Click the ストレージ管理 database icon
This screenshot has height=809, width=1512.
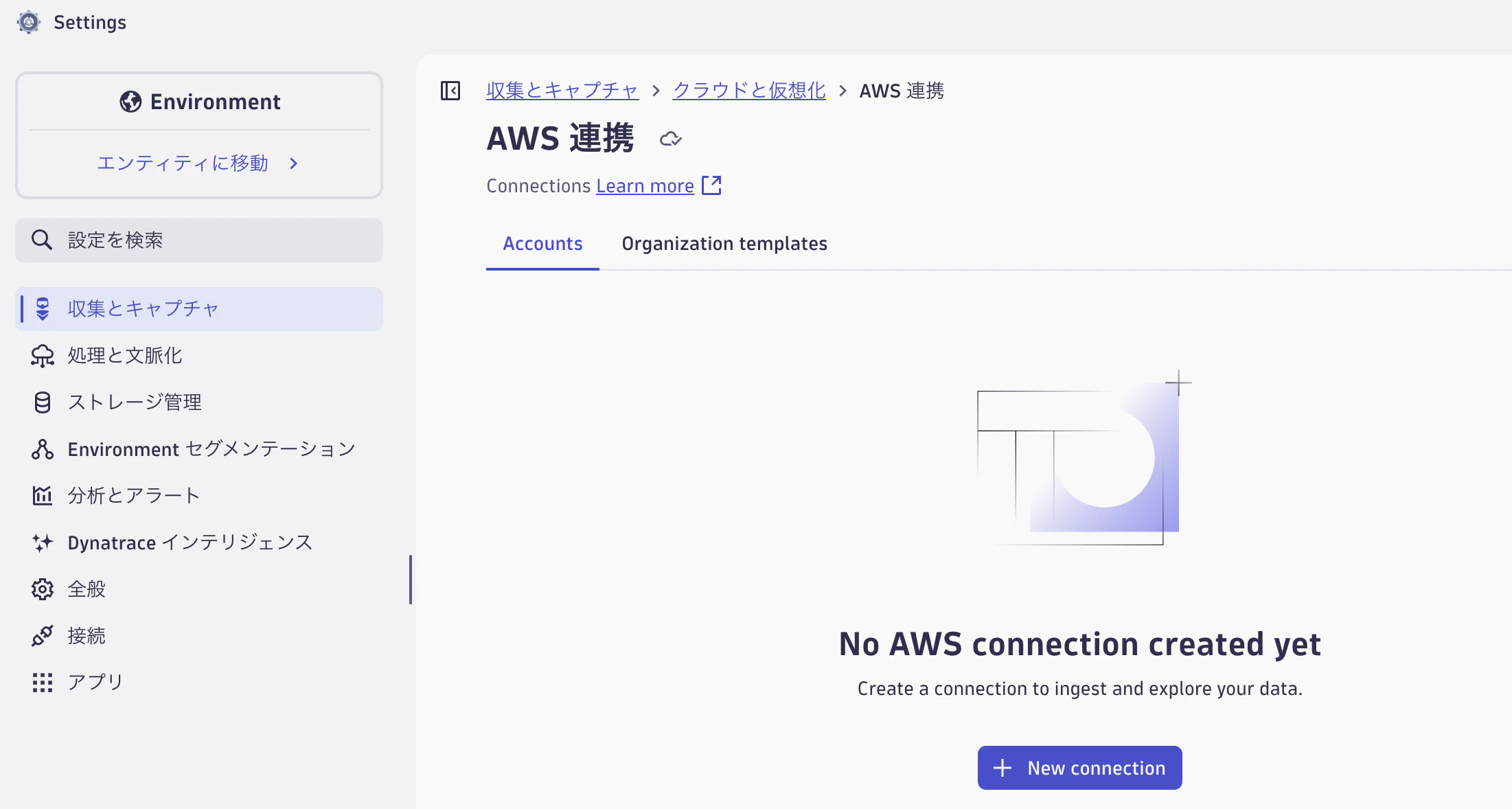[43, 402]
